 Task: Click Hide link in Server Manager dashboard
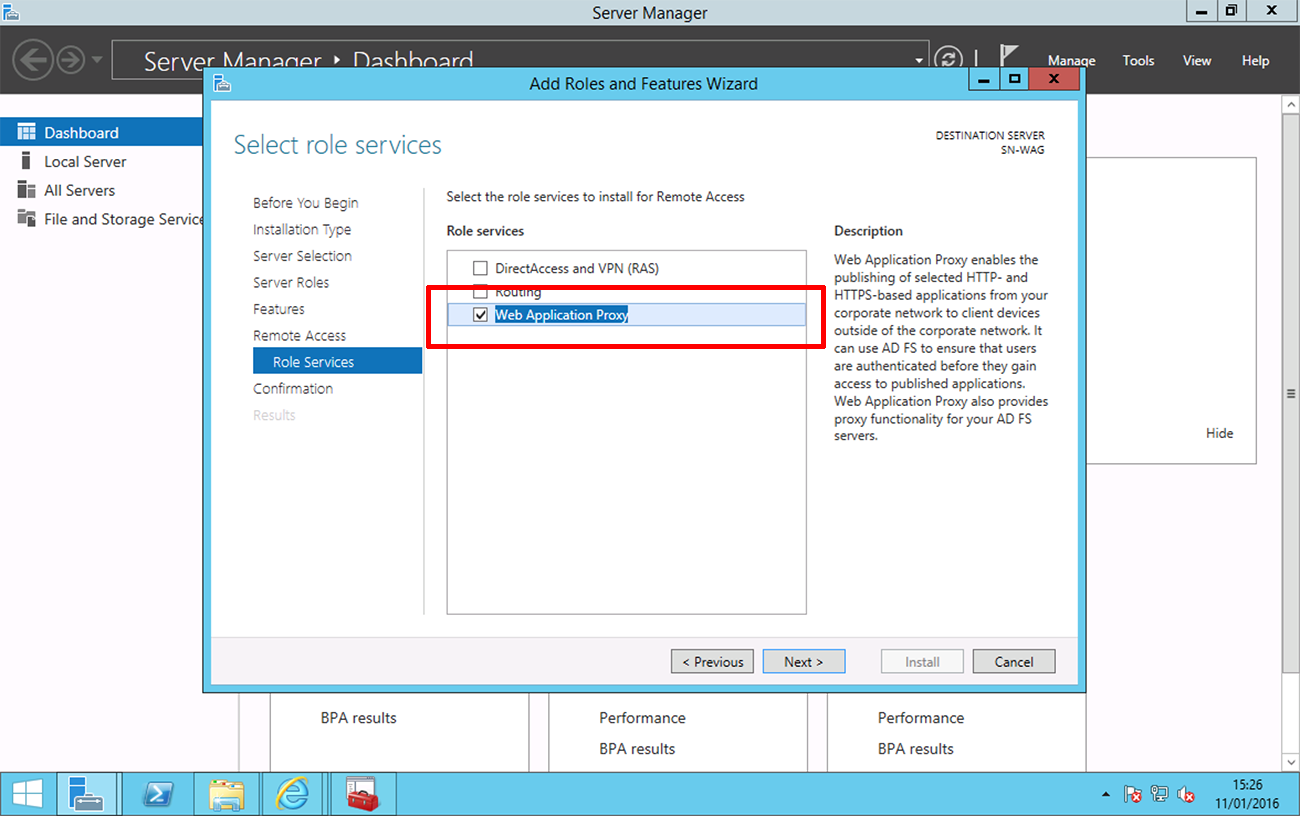coord(1219,433)
